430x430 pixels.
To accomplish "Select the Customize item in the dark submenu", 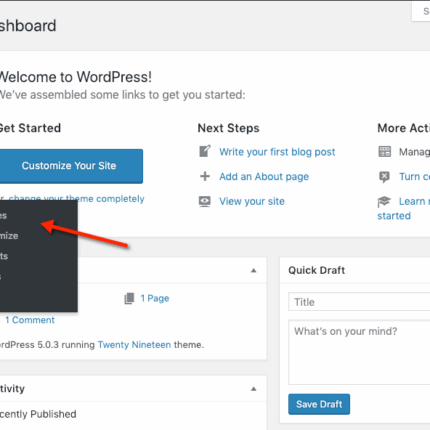I will point(9,236).
